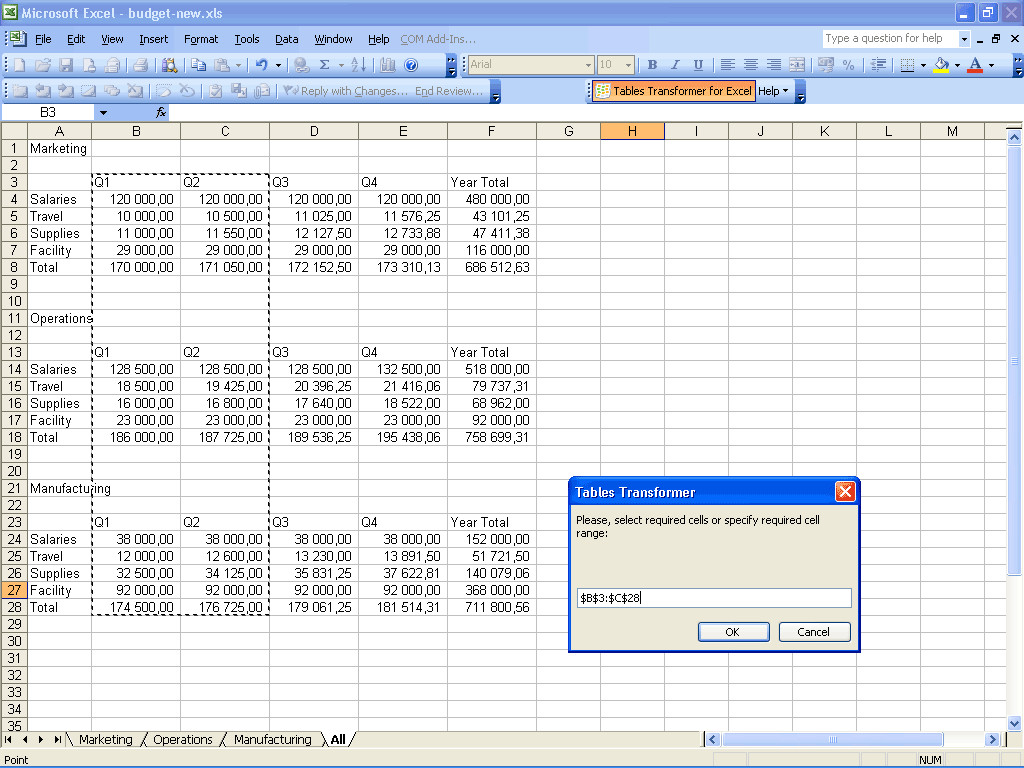Toggle Italic formatting
The width and height of the screenshot is (1024, 768).
tap(675, 65)
